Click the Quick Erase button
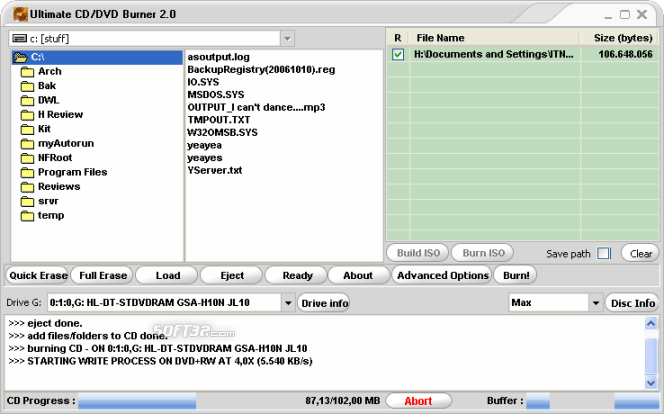 pos(38,276)
